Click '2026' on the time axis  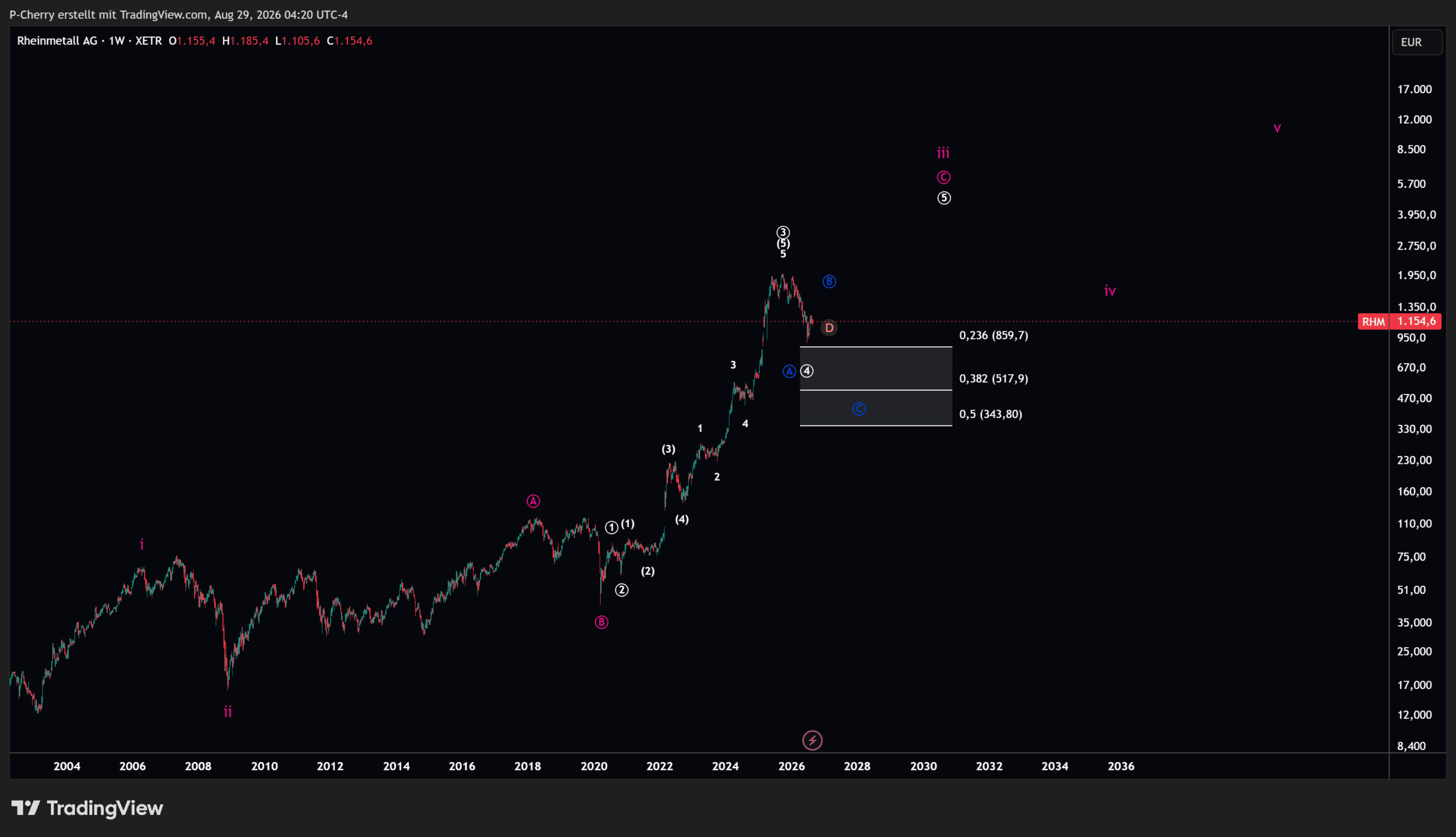pyautogui.click(x=792, y=766)
